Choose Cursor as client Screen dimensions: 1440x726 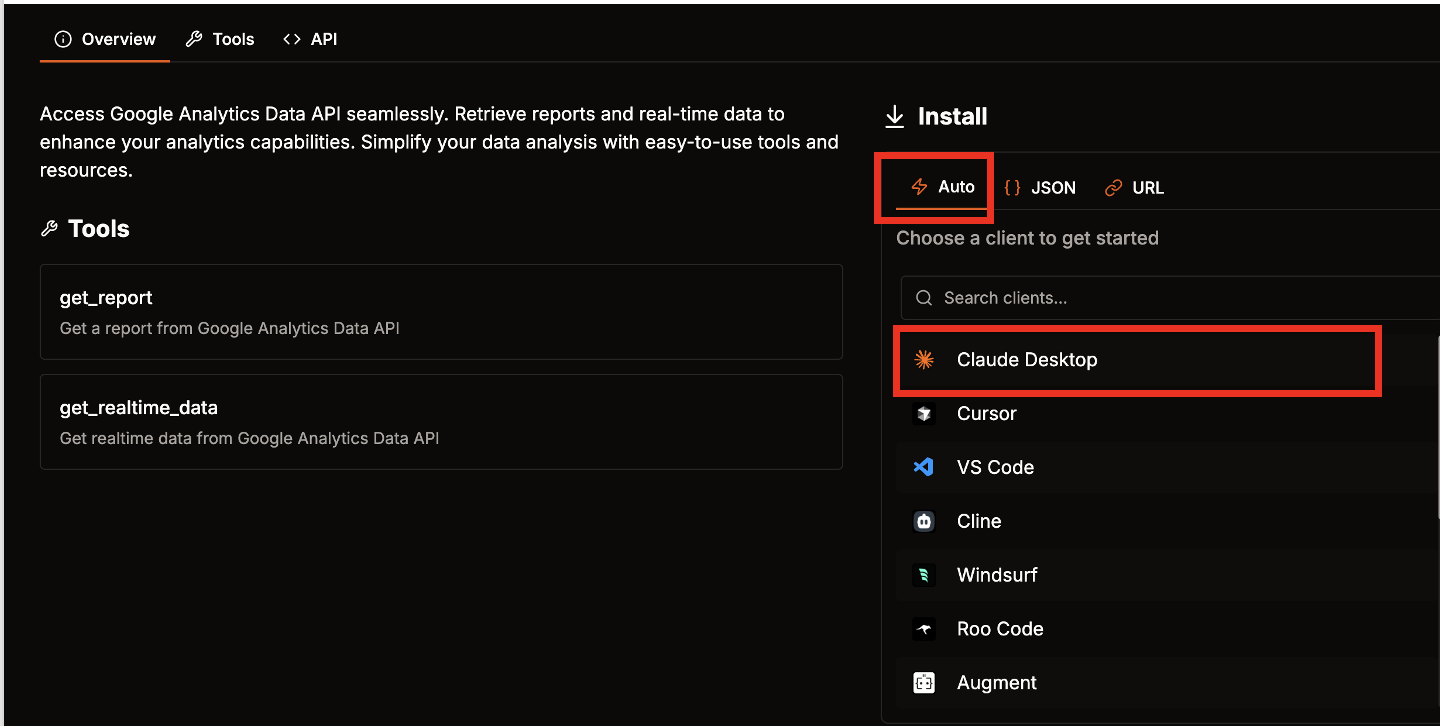pyautogui.click(x=1168, y=414)
